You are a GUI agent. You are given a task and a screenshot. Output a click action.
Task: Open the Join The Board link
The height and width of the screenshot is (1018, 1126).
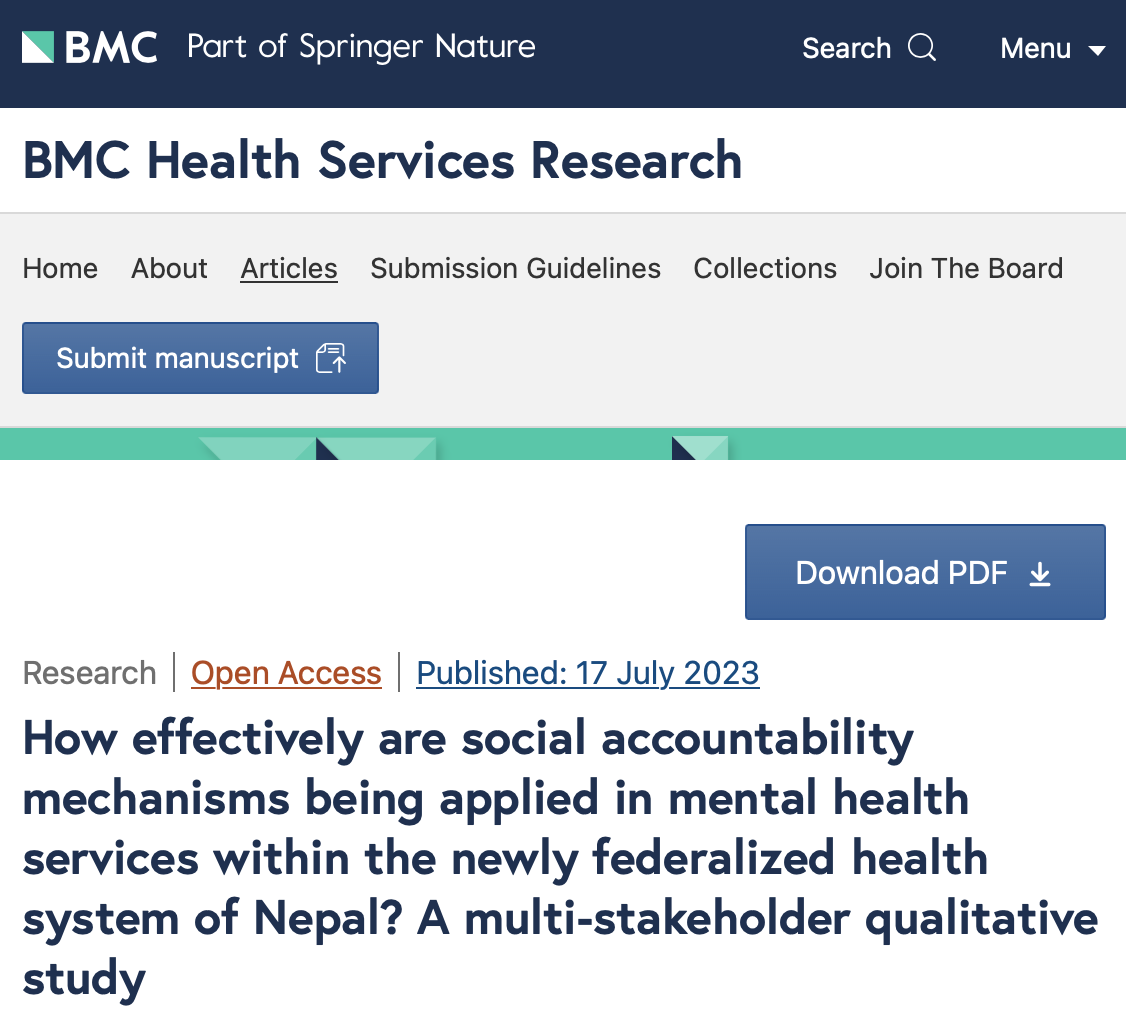pos(966,268)
